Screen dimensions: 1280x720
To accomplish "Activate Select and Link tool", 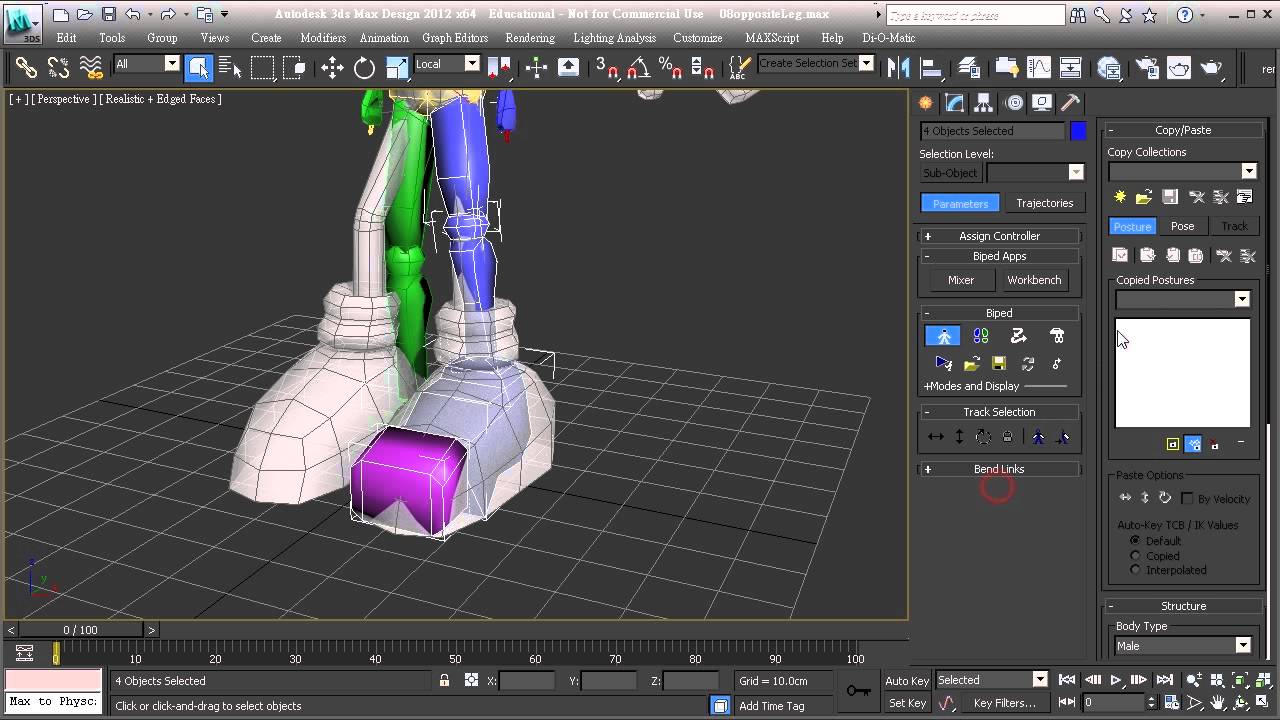I will coord(26,67).
